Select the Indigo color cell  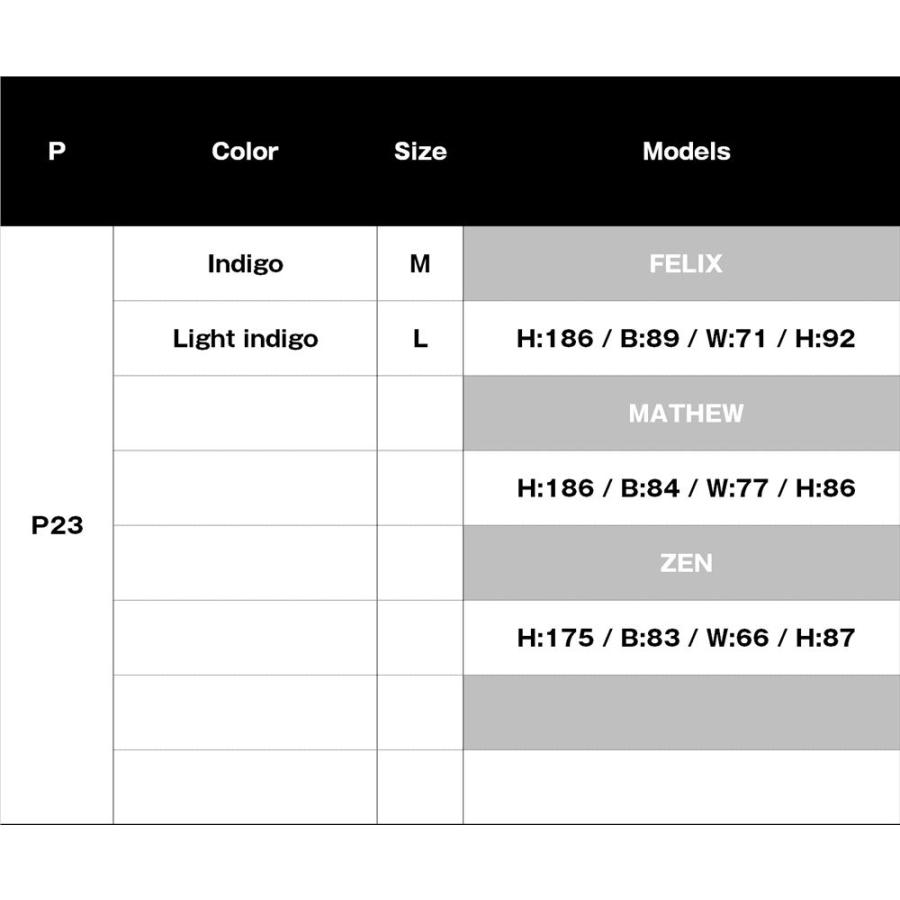pyautogui.click(x=245, y=264)
